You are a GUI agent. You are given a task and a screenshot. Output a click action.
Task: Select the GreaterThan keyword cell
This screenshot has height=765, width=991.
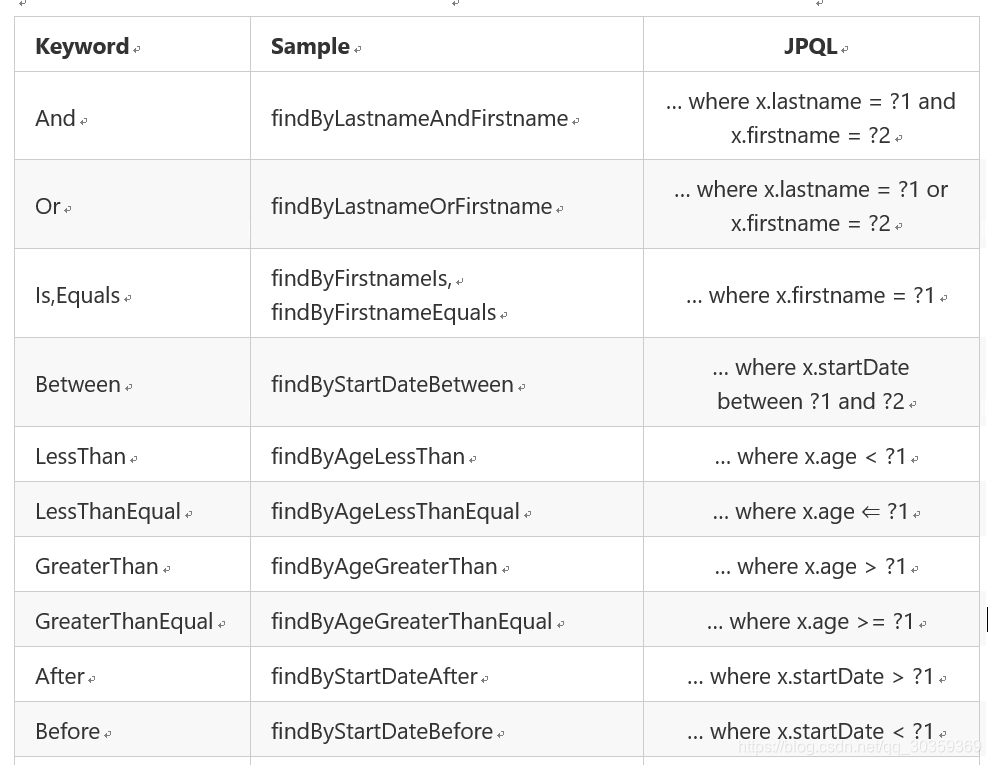pos(96,566)
